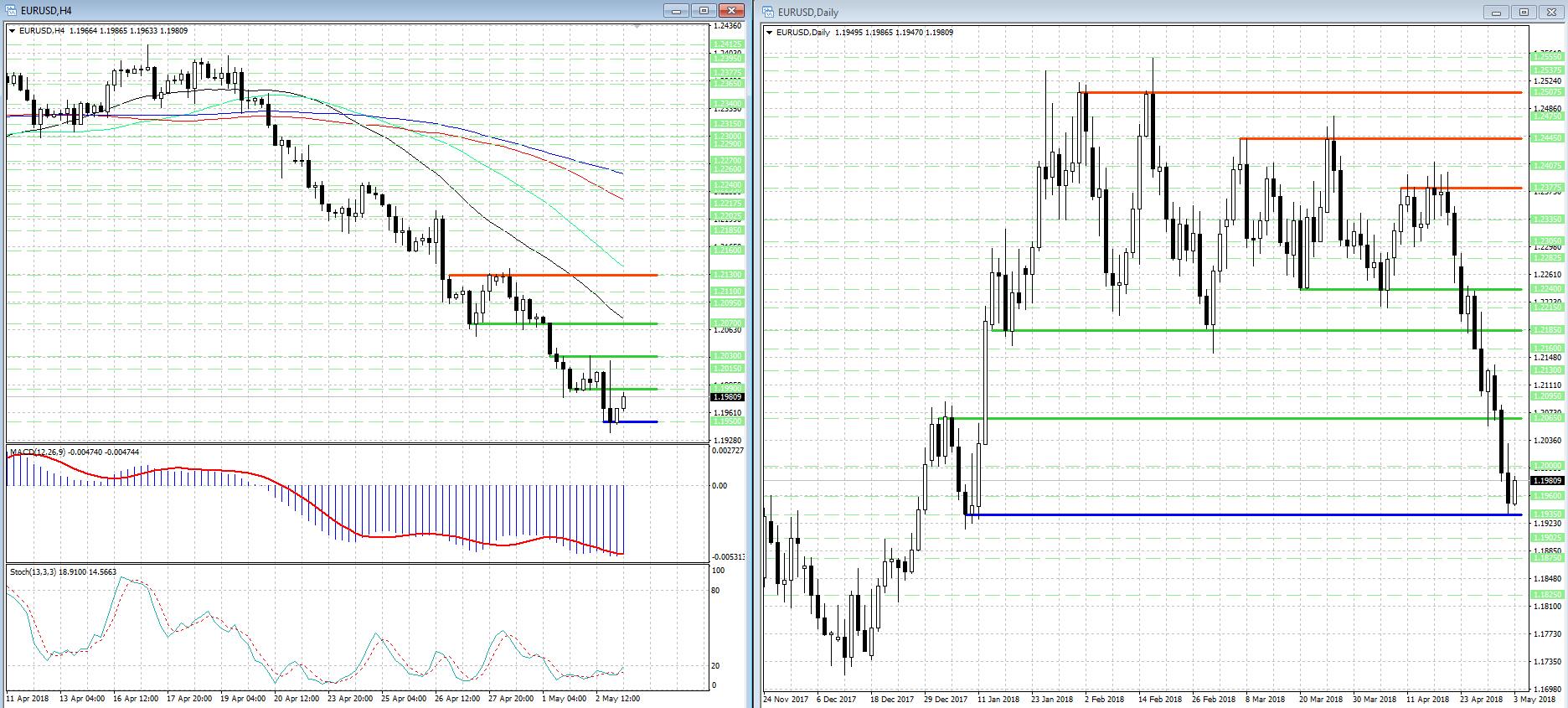
Task: Click the 3 May 2018 date on Daily chart
Action: (1534, 700)
